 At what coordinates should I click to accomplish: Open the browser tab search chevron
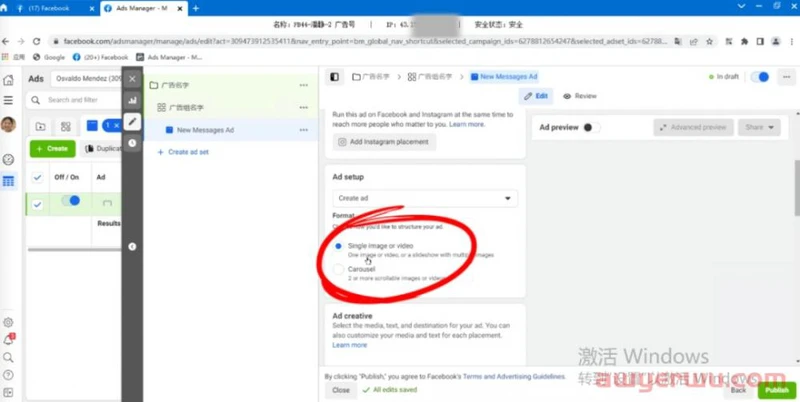(x=742, y=6)
